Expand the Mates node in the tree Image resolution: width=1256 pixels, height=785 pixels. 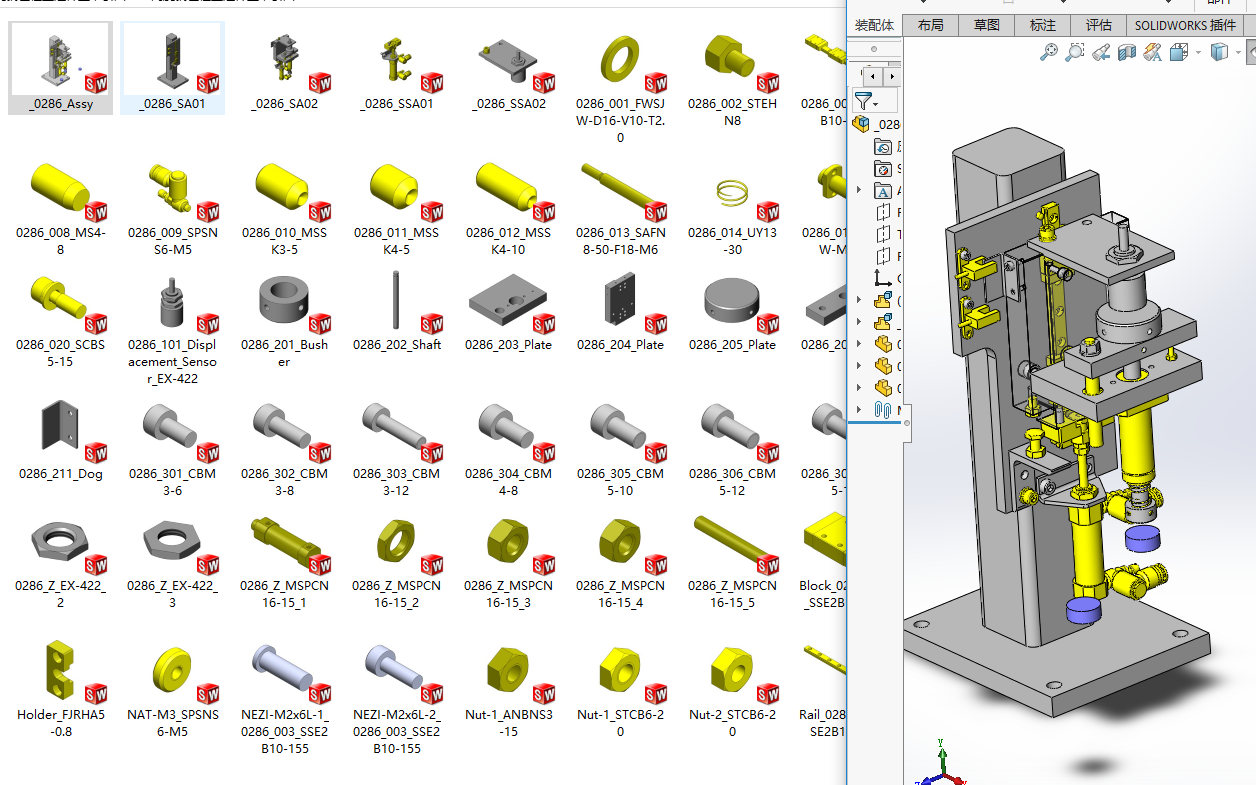859,410
